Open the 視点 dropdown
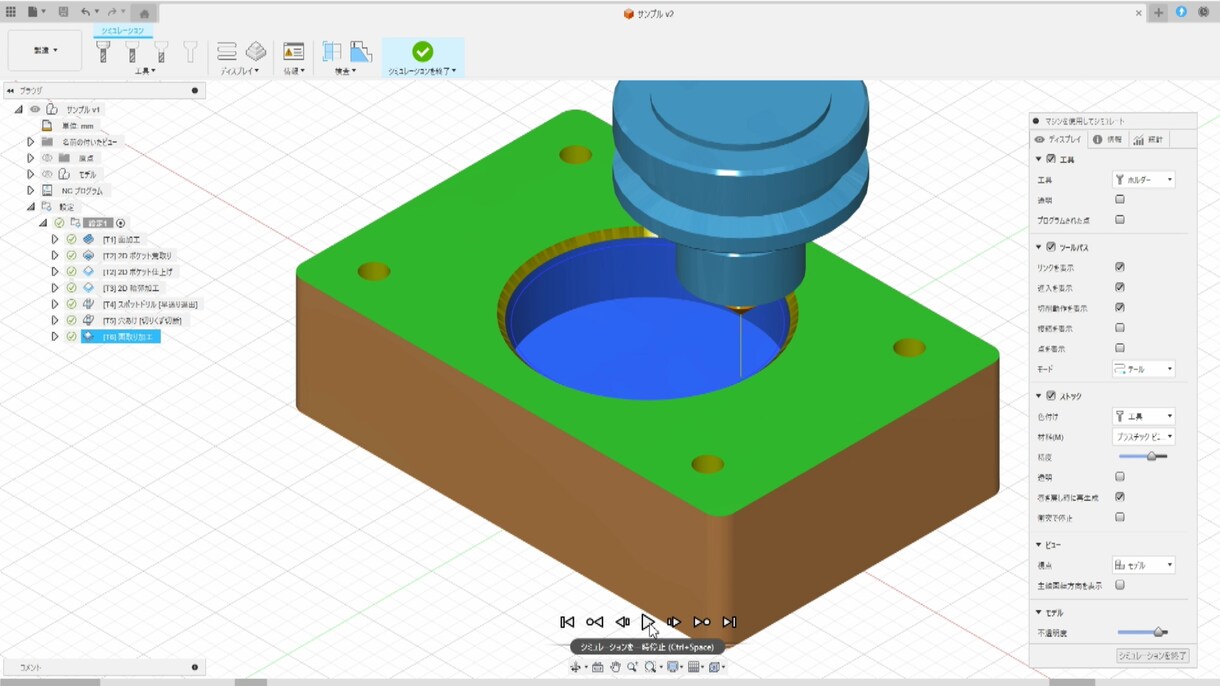Screen dimensions: 1220x686 click(1144, 565)
